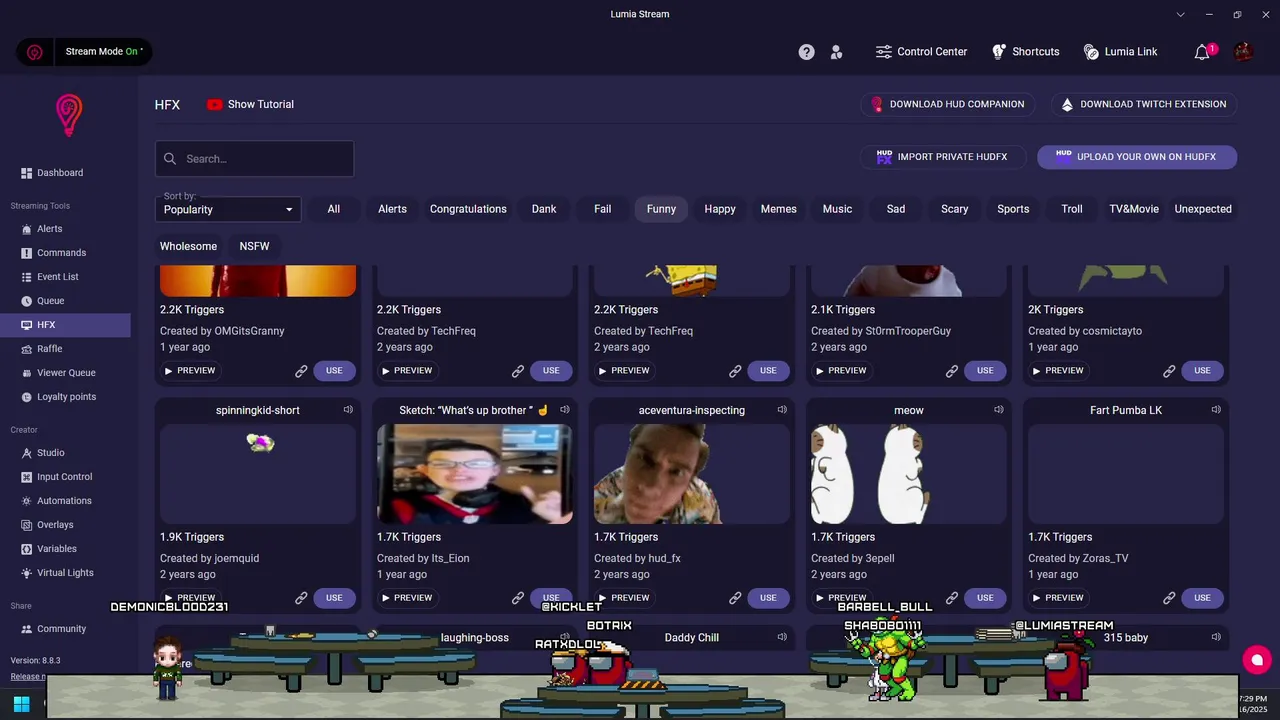
Task: Open Control Center
Action: [x=921, y=52]
